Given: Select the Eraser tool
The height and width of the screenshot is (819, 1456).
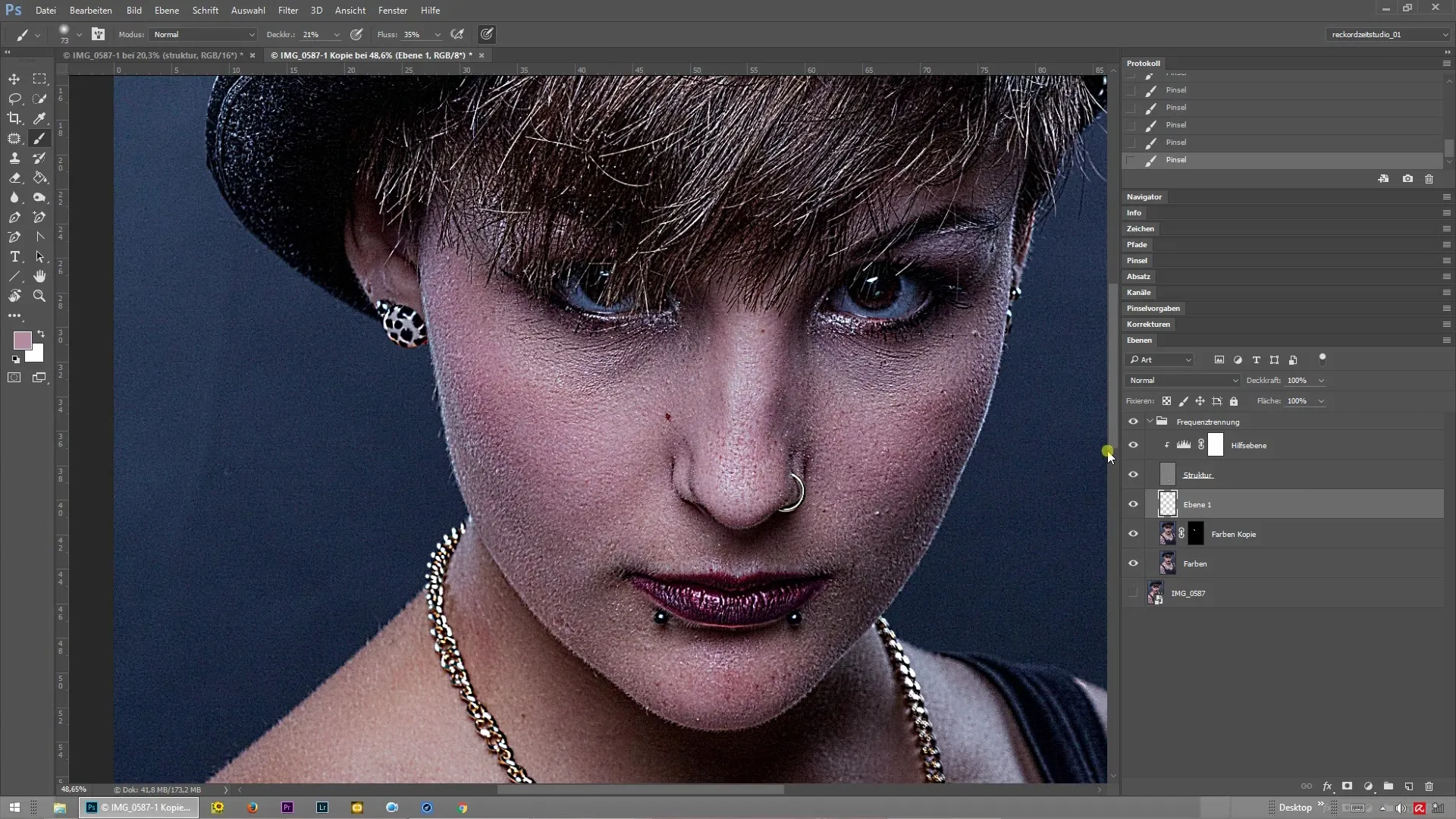Looking at the screenshot, I should coord(14,177).
